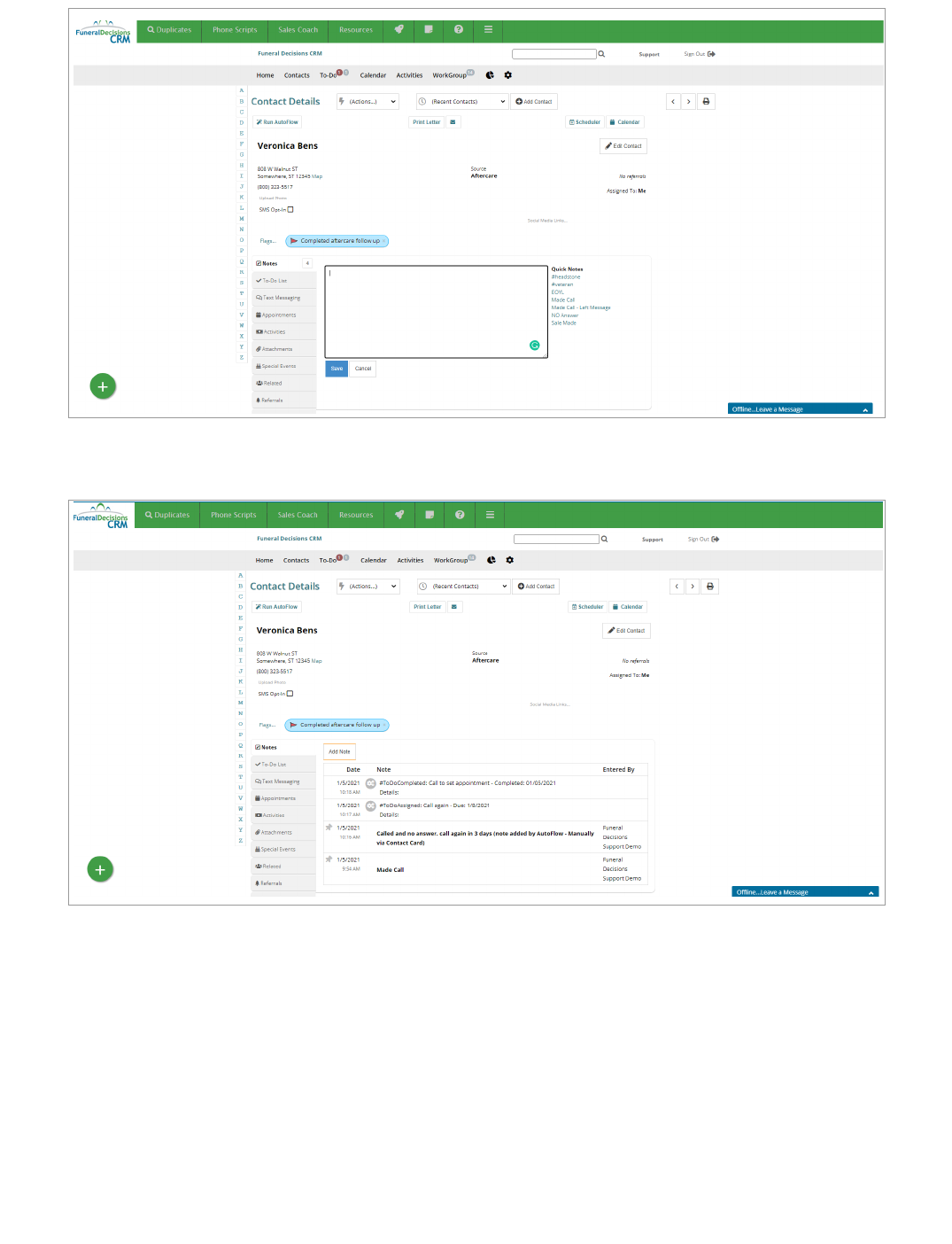Click the gear icon next to #ToDoAssigned note
Screen dimensions: 952x1244
[371, 805]
